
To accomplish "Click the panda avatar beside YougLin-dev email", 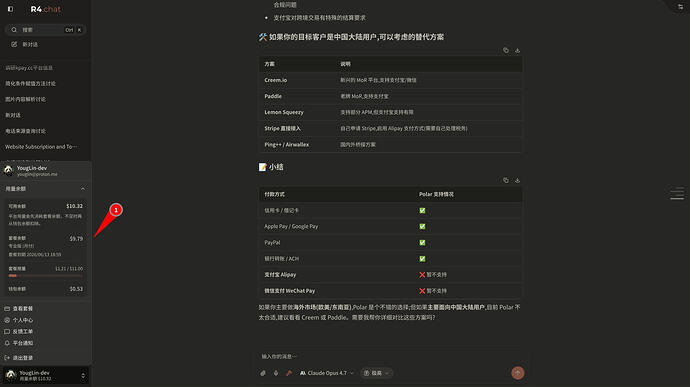I will coord(8,170).
